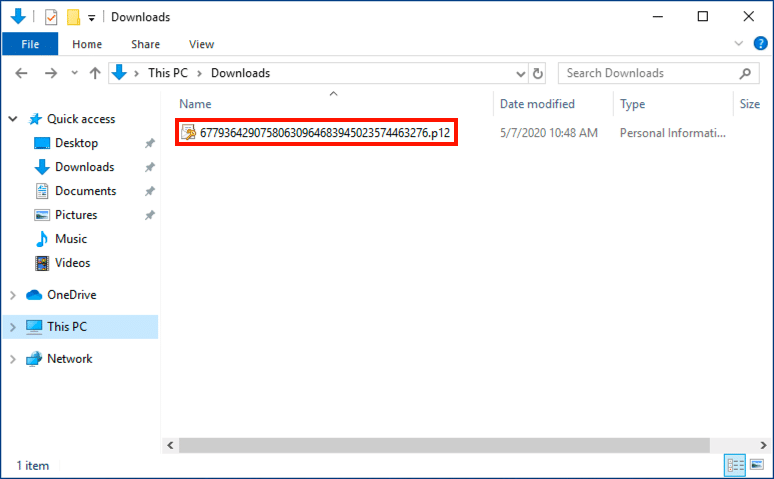
Task: Switch to details view in status bar
Action: tap(735, 466)
